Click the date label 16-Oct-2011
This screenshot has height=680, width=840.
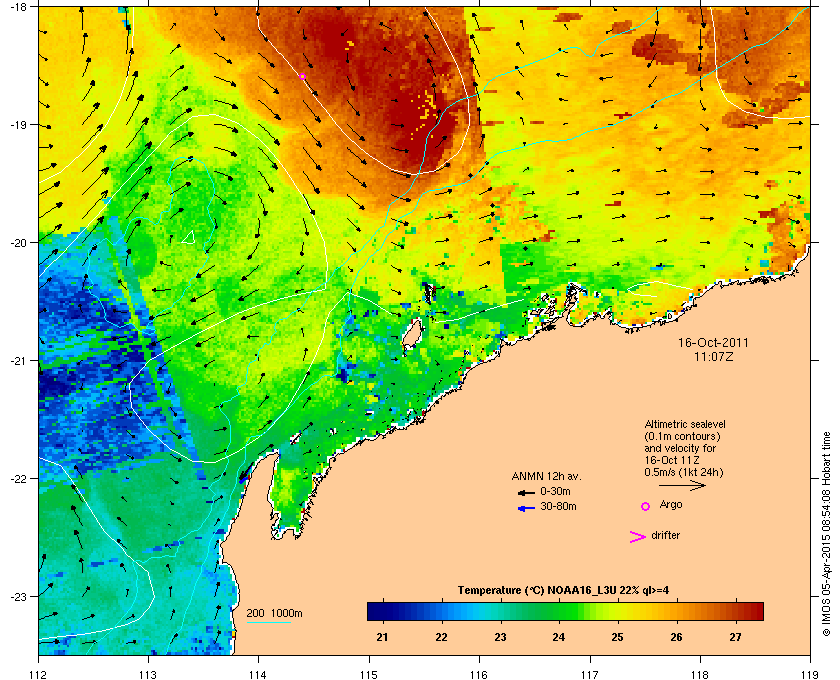coord(713,342)
